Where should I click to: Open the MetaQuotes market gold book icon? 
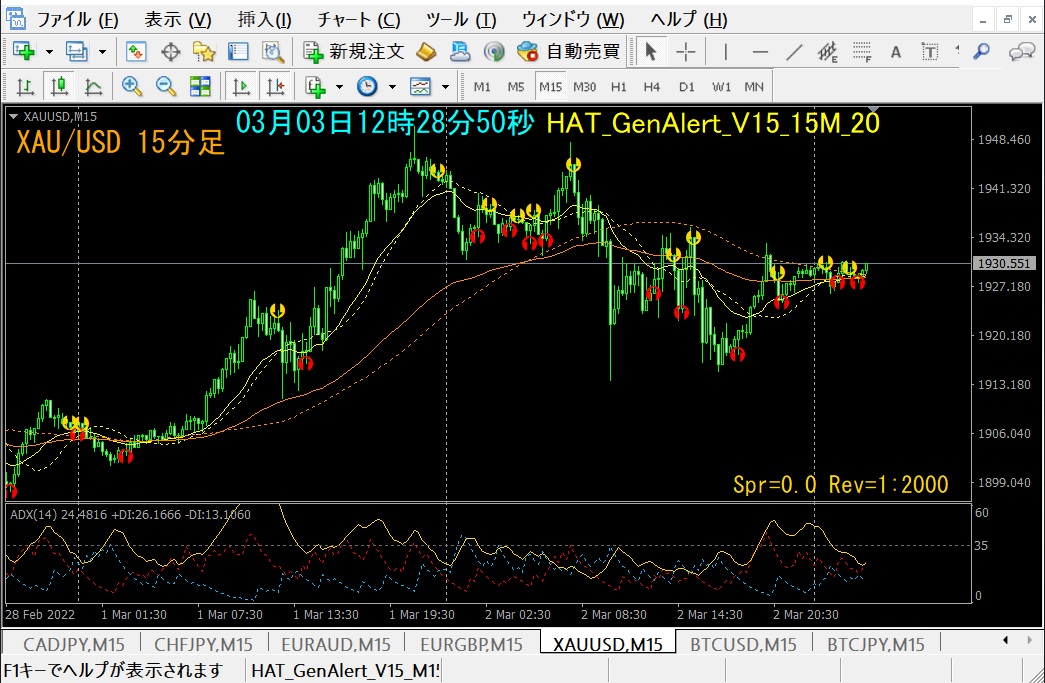click(x=427, y=51)
